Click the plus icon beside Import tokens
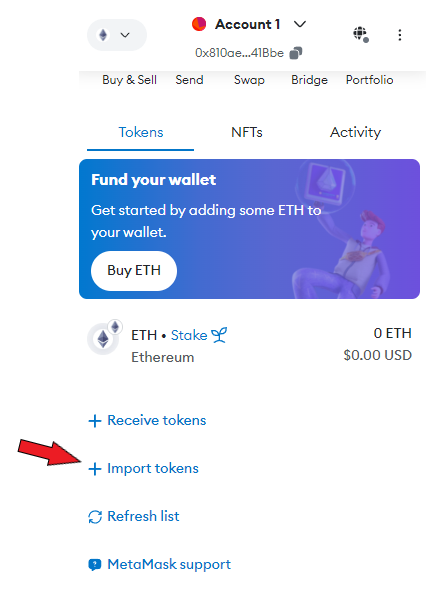This screenshot has height=597, width=439. click(x=95, y=469)
